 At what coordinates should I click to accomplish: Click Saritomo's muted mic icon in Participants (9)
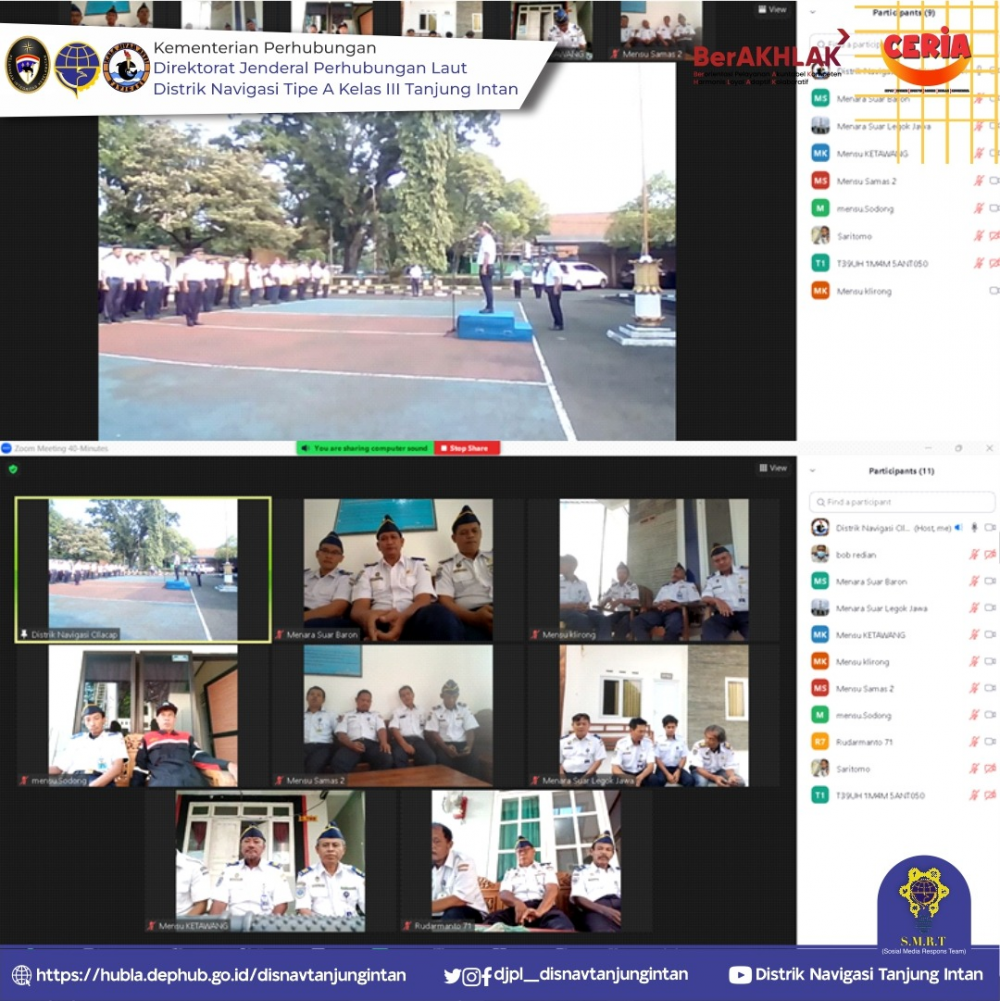point(978,236)
